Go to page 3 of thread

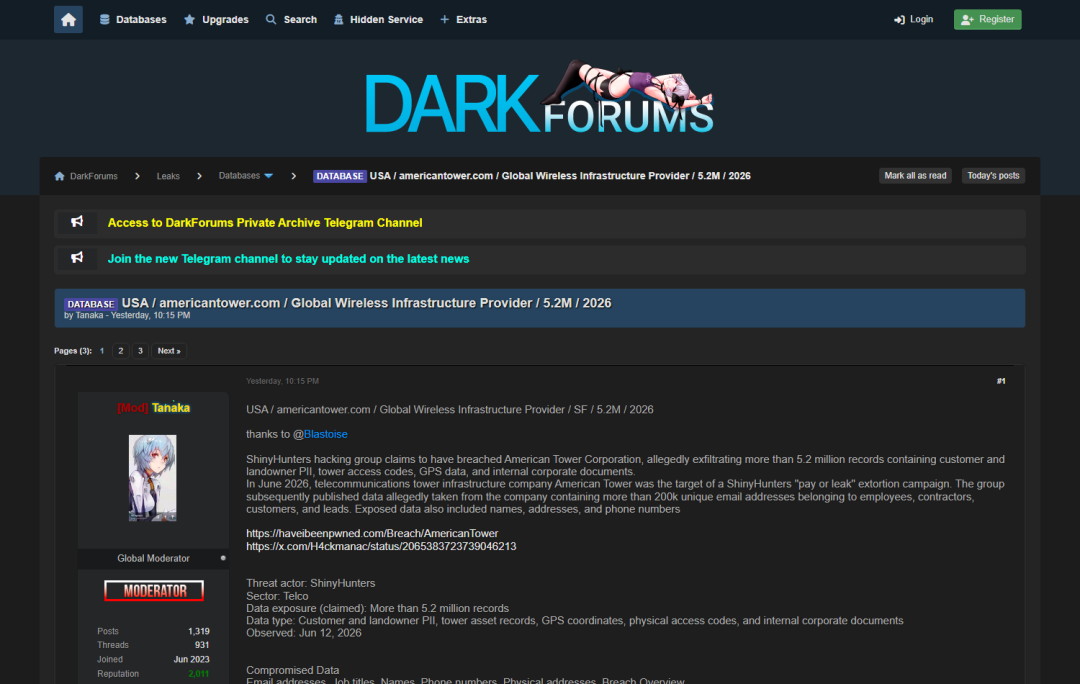140,351
